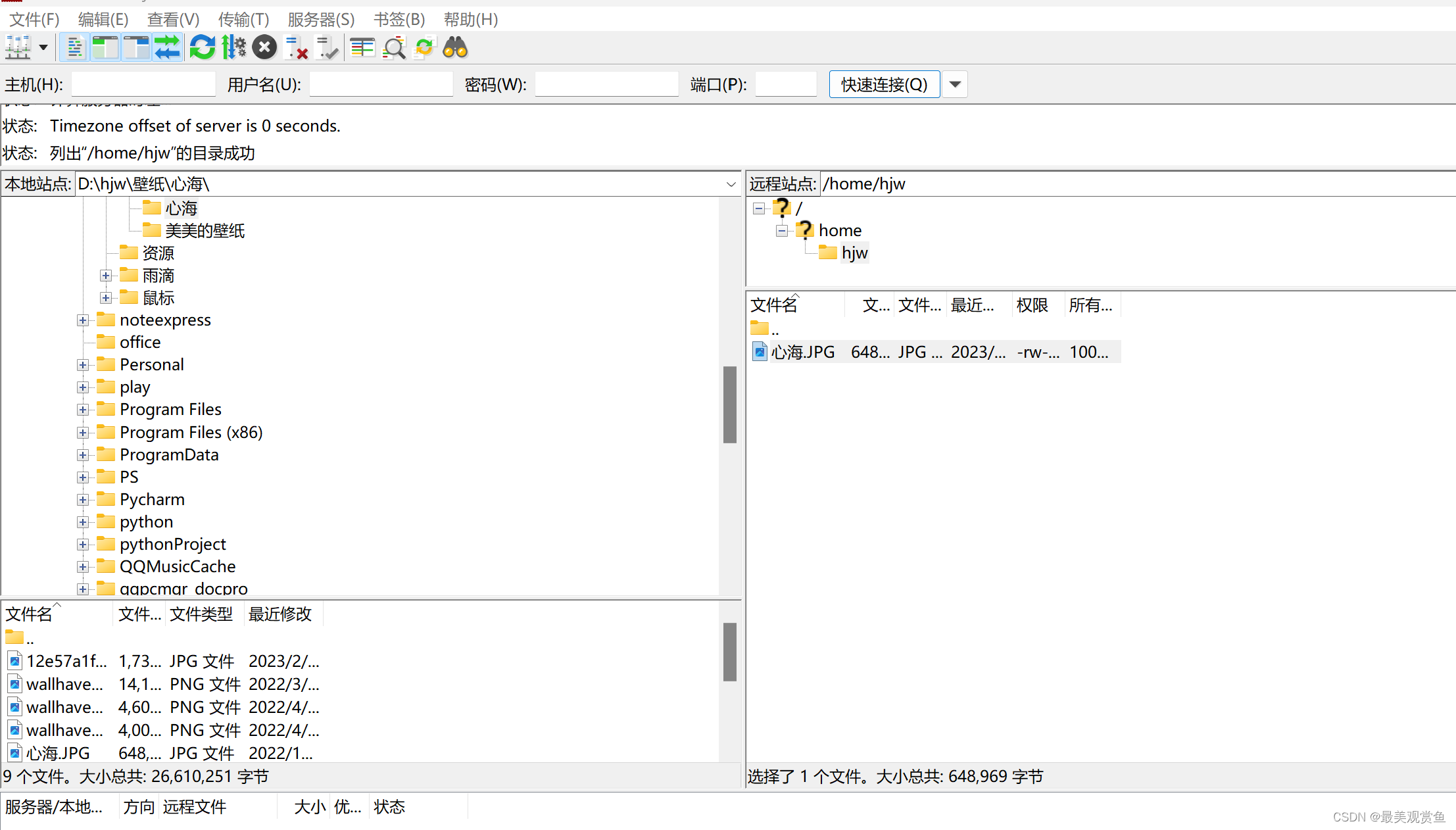The image size is (1456, 830).
Task: Select local file 12e57a1f... JPG
Action: pos(163,661)
